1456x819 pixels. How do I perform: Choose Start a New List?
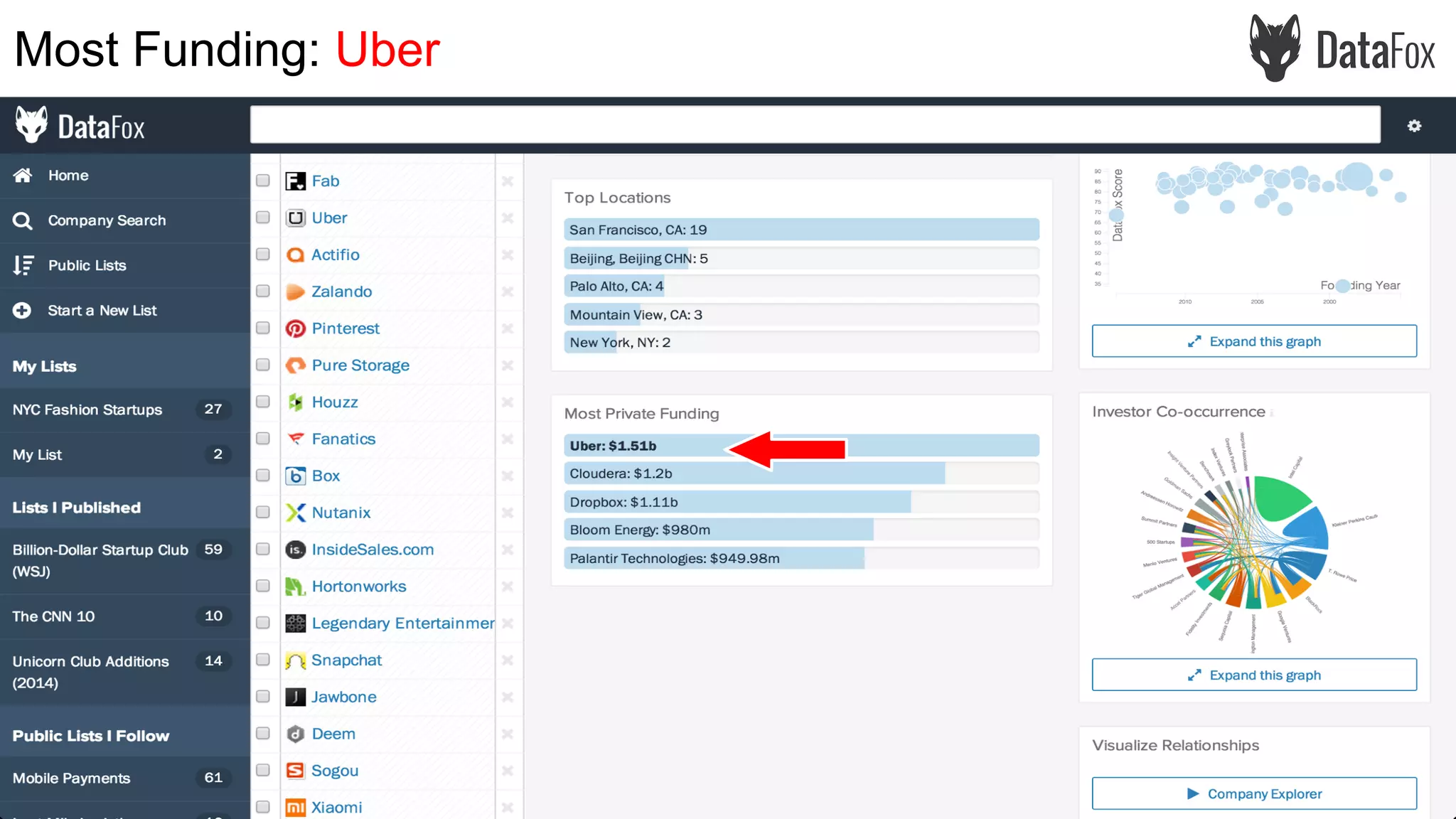pyautogui.click(x=124, y=311)
